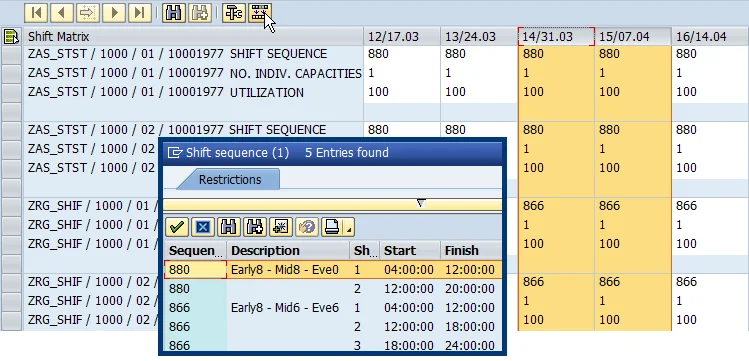Confirm selection with the green checkmark
The image size is (749, 361).
pyautogui.click(x=177, y=227)
